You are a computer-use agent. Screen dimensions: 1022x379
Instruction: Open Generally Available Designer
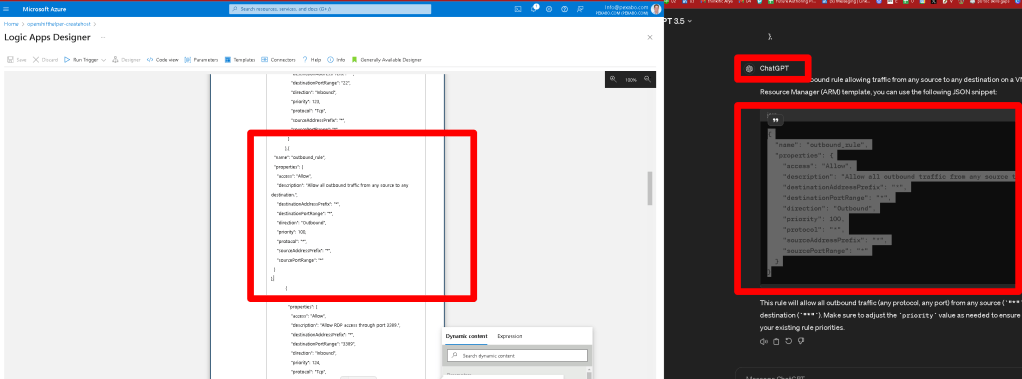(387, 59)
